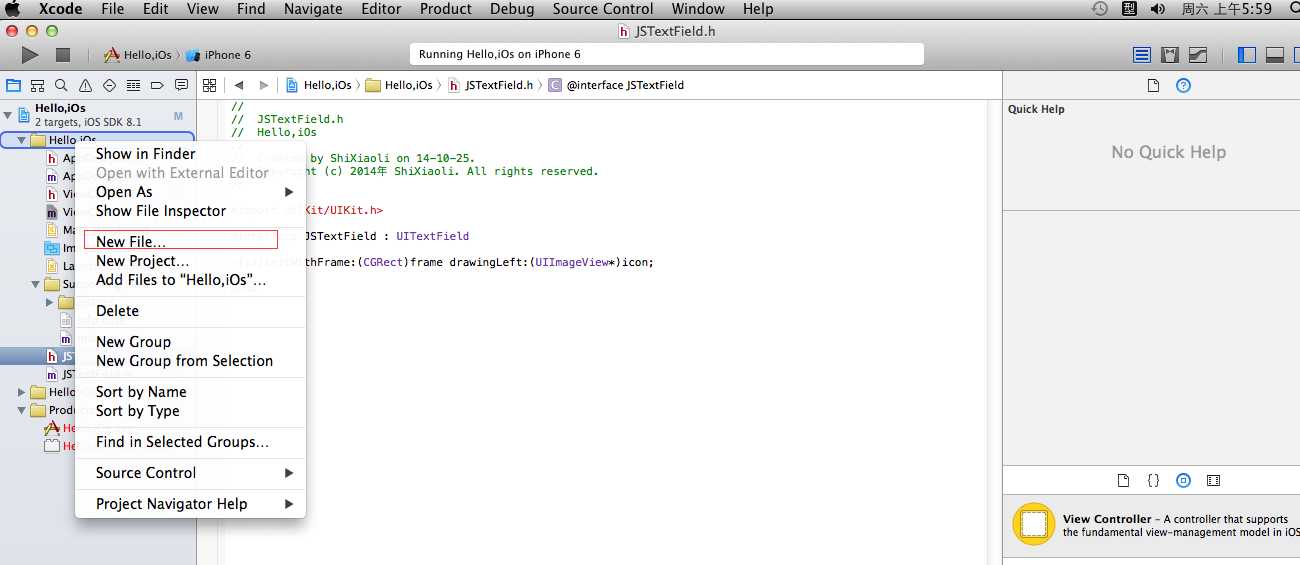Open the Test navigator diamond icon
The image size is (1300, 565).
[110, 85]
